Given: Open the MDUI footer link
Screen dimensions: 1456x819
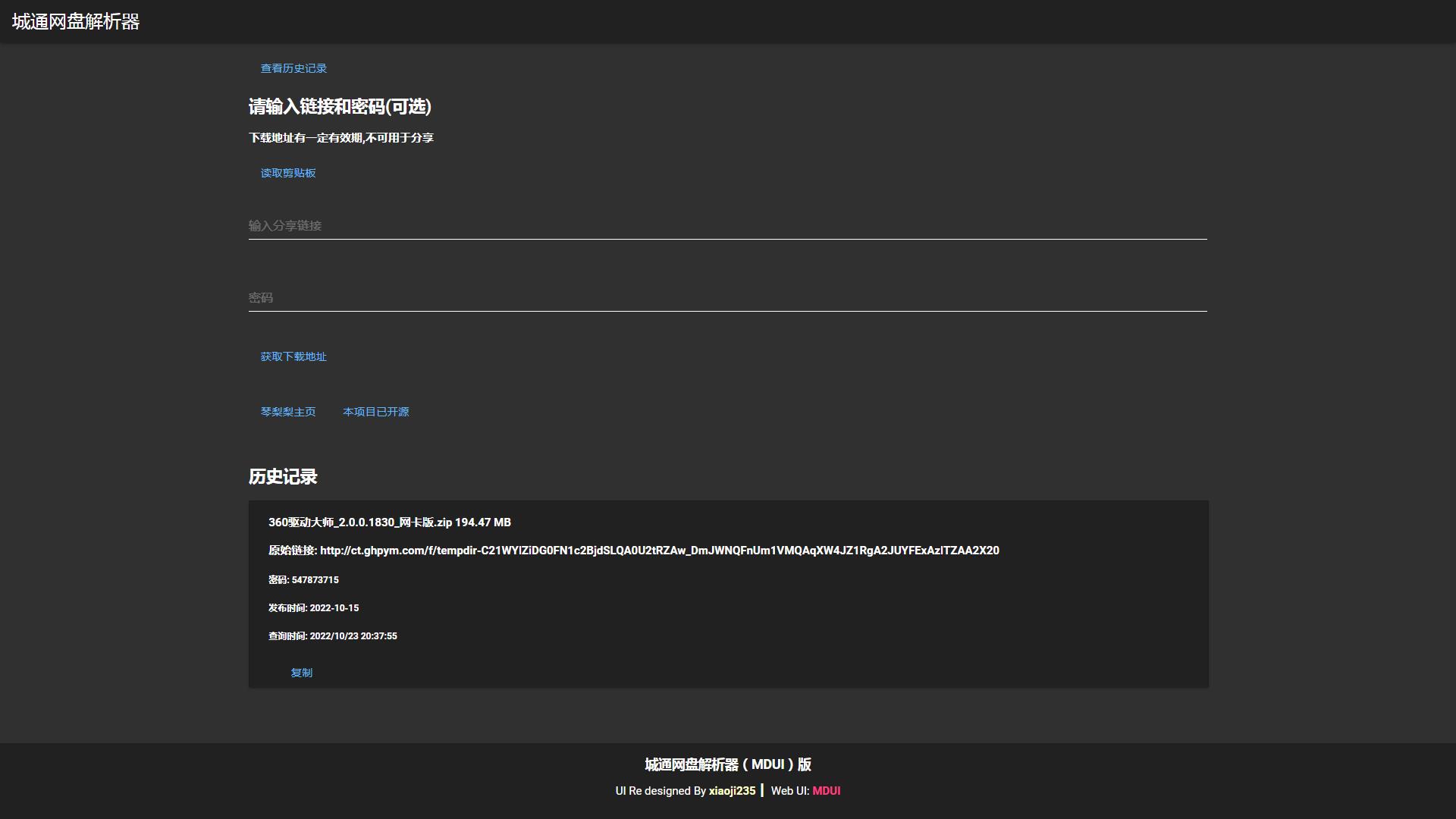Looking at the screenshot, I should click(x=826, y=791).
